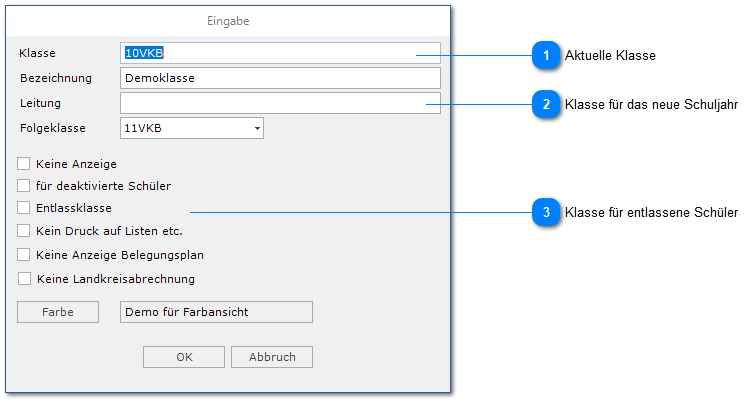
Task: Select the Klasse für das neue Schuljahr label
Action: tap(651, 104)
